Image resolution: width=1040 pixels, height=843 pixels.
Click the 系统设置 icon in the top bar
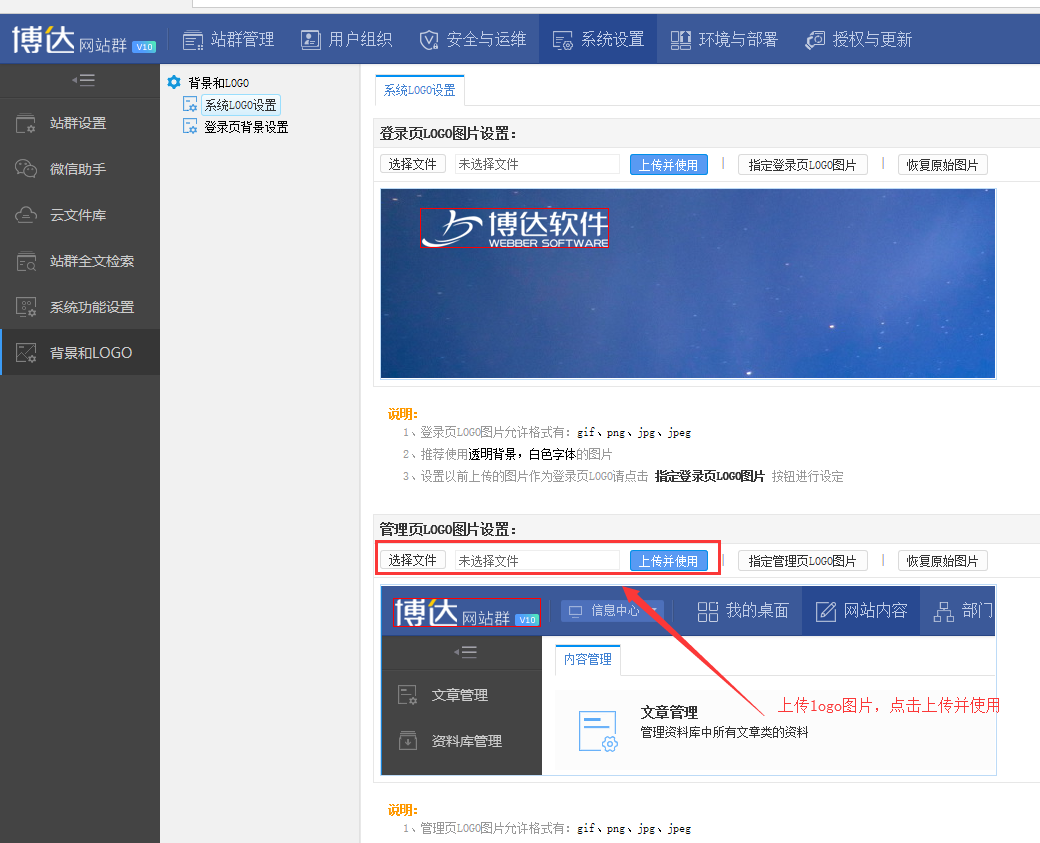click(562, 40)
